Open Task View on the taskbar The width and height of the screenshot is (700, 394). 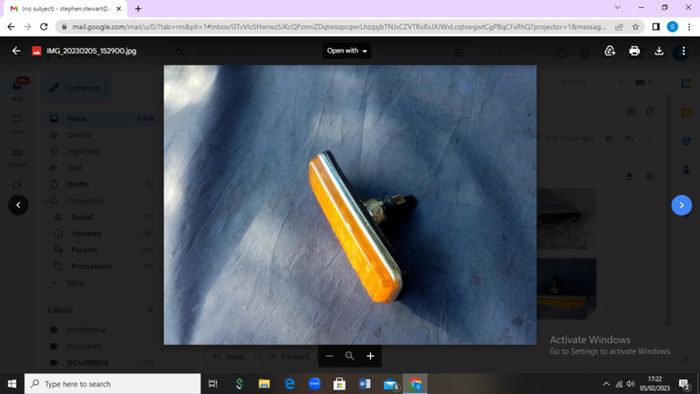click(x=213, y=384)
